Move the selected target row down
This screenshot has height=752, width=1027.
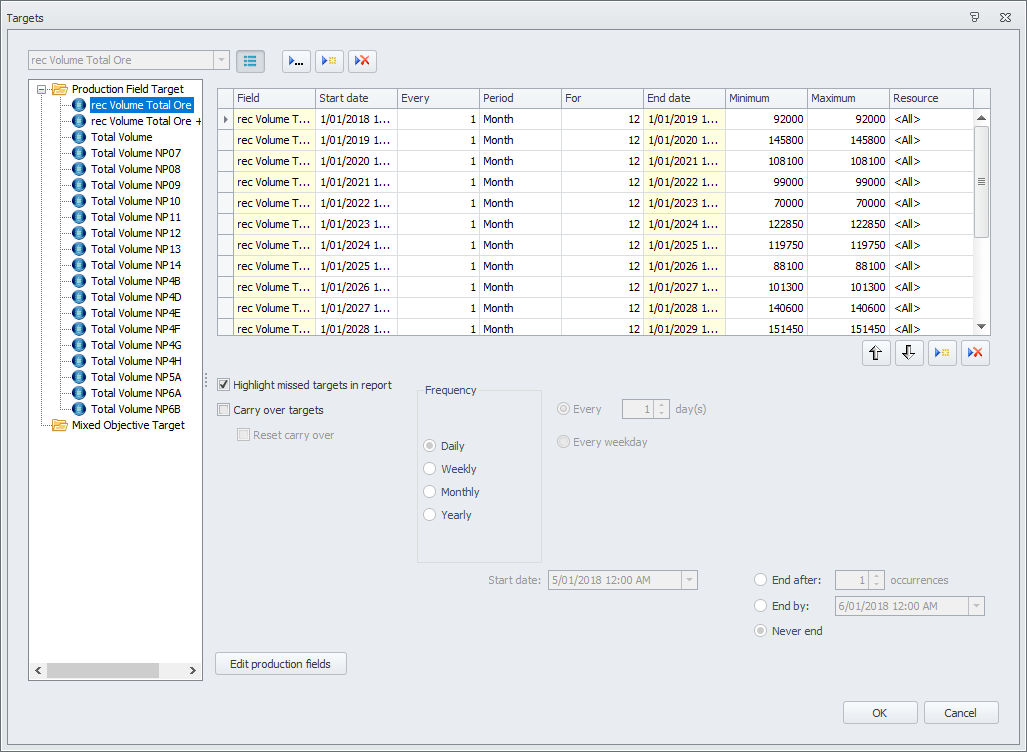[909, 352]
